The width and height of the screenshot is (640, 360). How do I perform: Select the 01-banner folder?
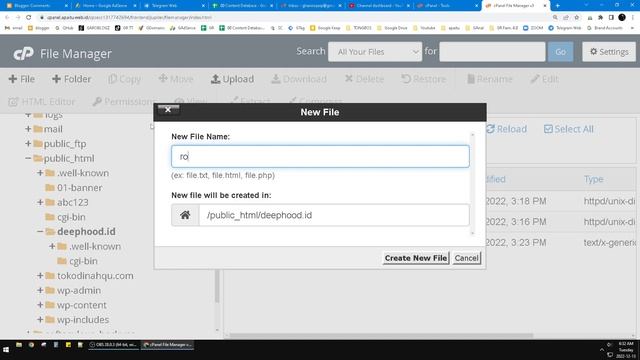coord(80,188)
